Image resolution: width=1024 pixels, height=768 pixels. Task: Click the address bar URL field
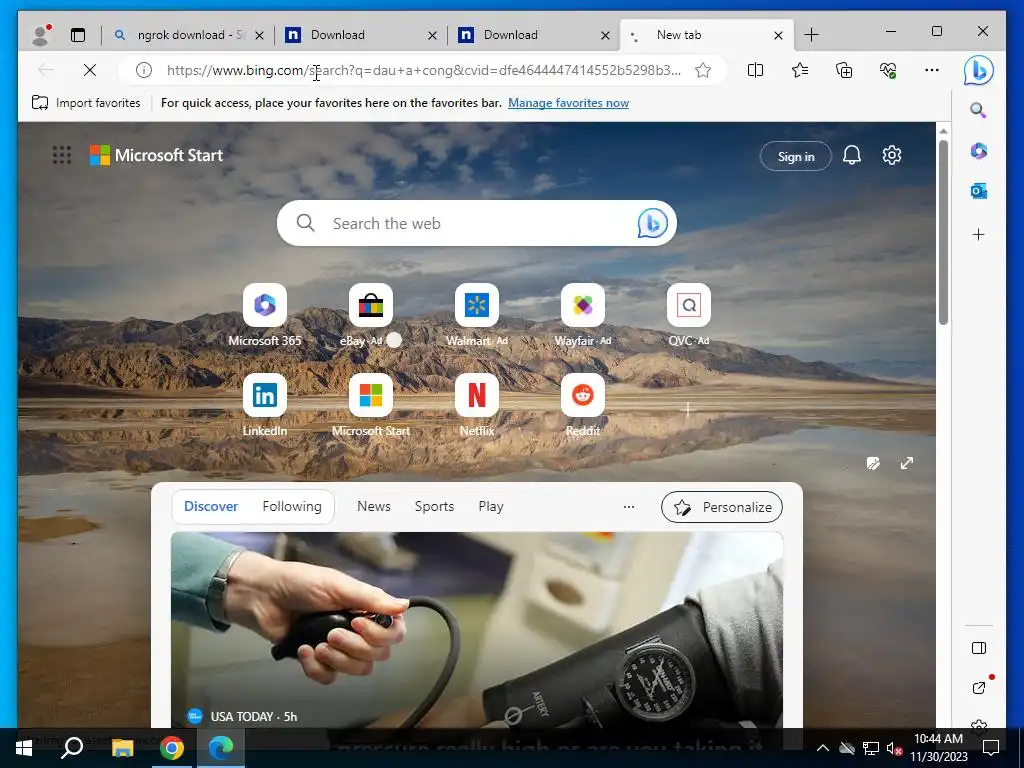(423, 70)
